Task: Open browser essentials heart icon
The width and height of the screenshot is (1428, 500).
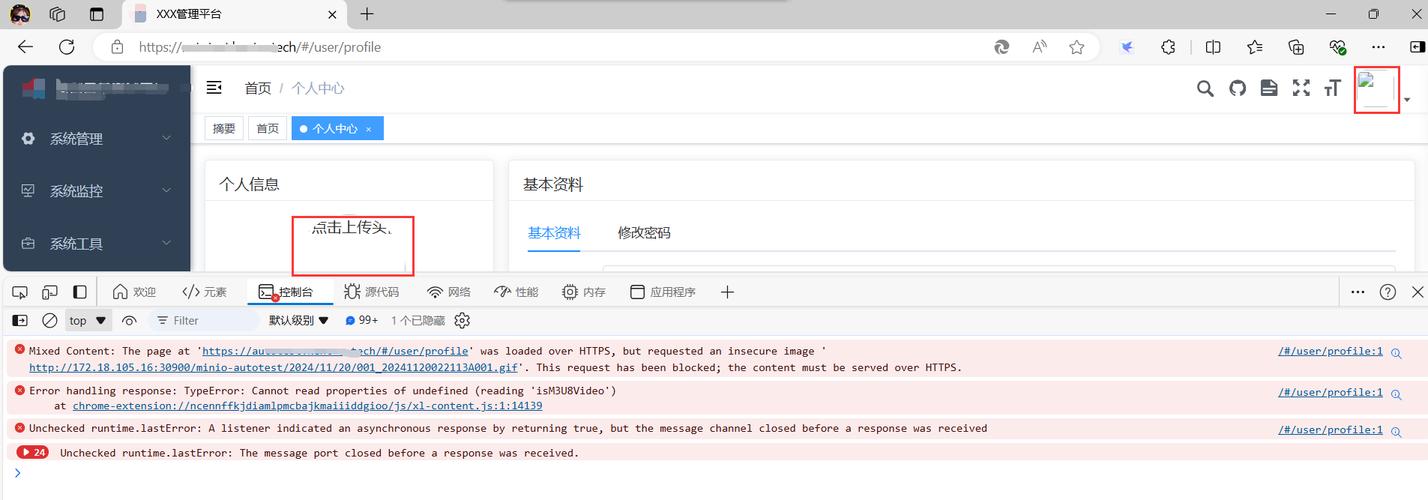Action: point(1338,47)
